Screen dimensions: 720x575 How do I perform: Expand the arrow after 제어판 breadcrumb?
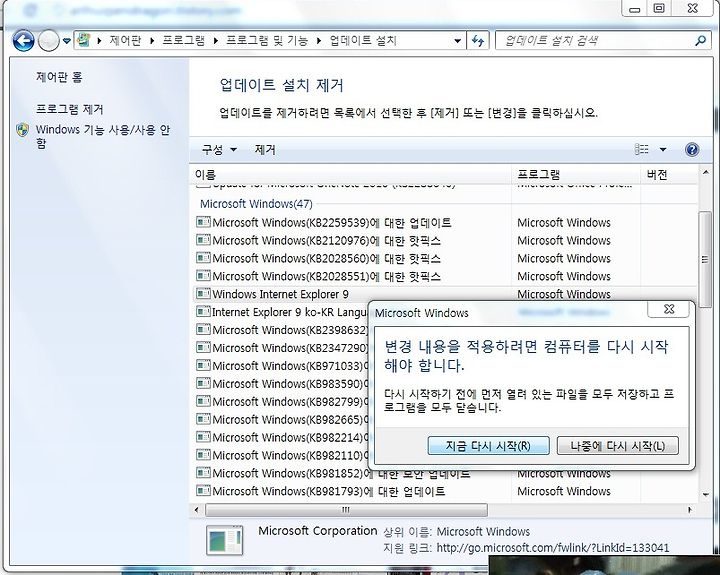click(152, 40)
